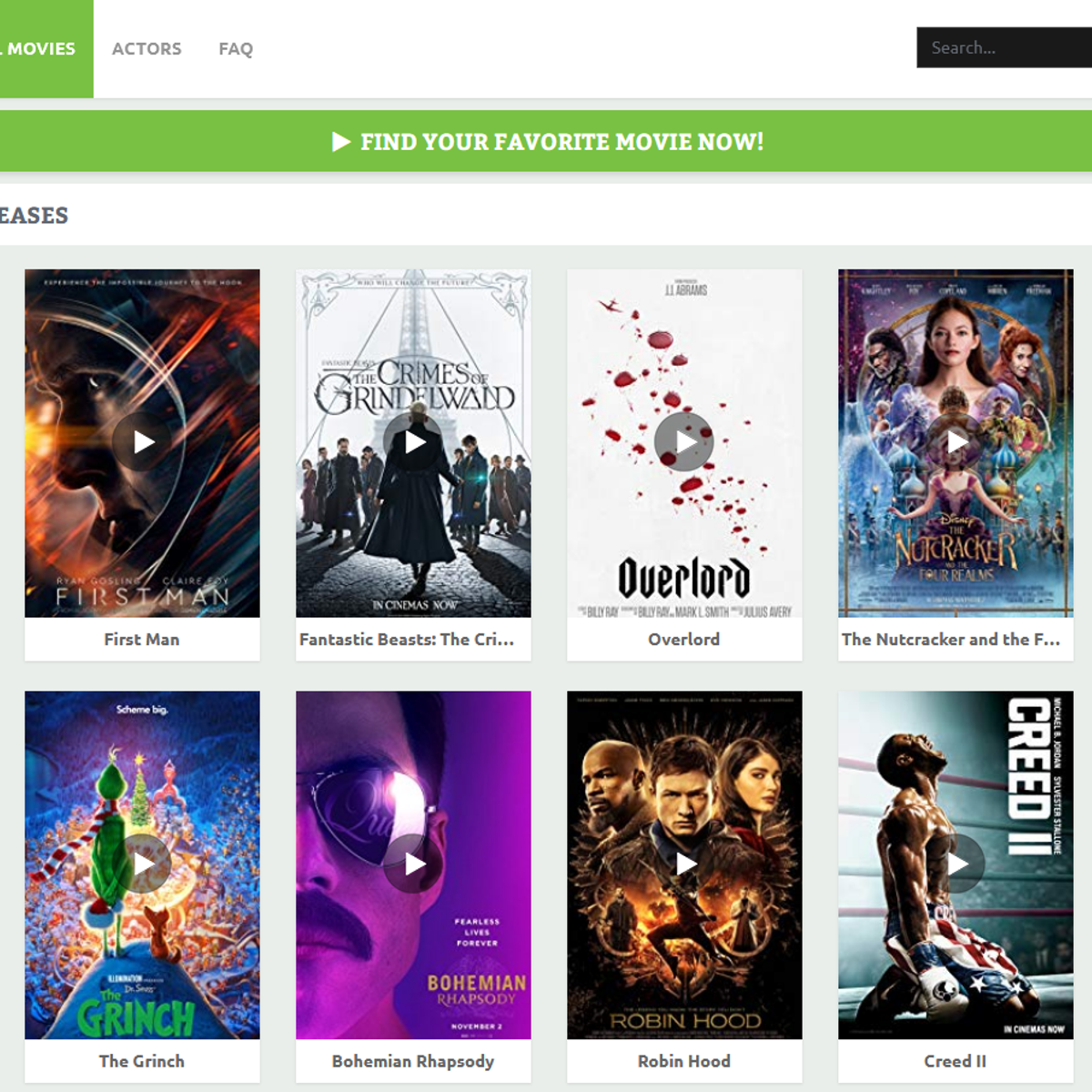Image resolution: width=1092 pixels, height=1092 pixels.
Task: Click inside the Search input field
Action: 1001,48
